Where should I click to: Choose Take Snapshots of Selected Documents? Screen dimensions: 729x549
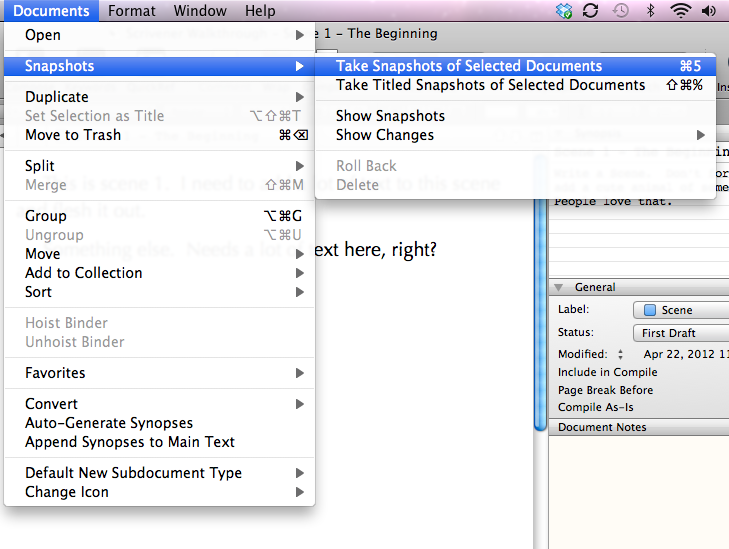pyautogui.click(x=516, y=66)
